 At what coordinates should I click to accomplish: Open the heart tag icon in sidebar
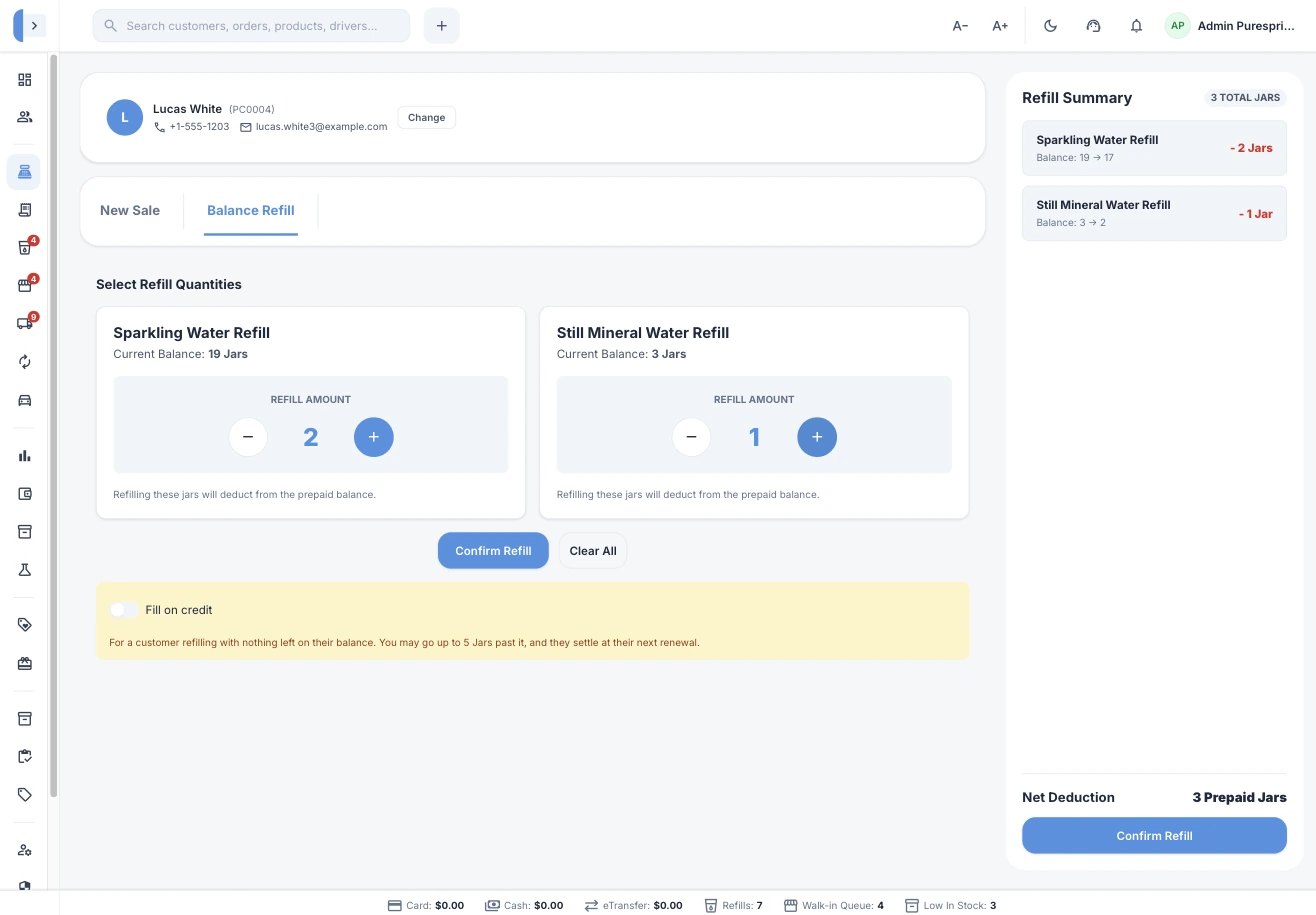click(x=25, y=625)
